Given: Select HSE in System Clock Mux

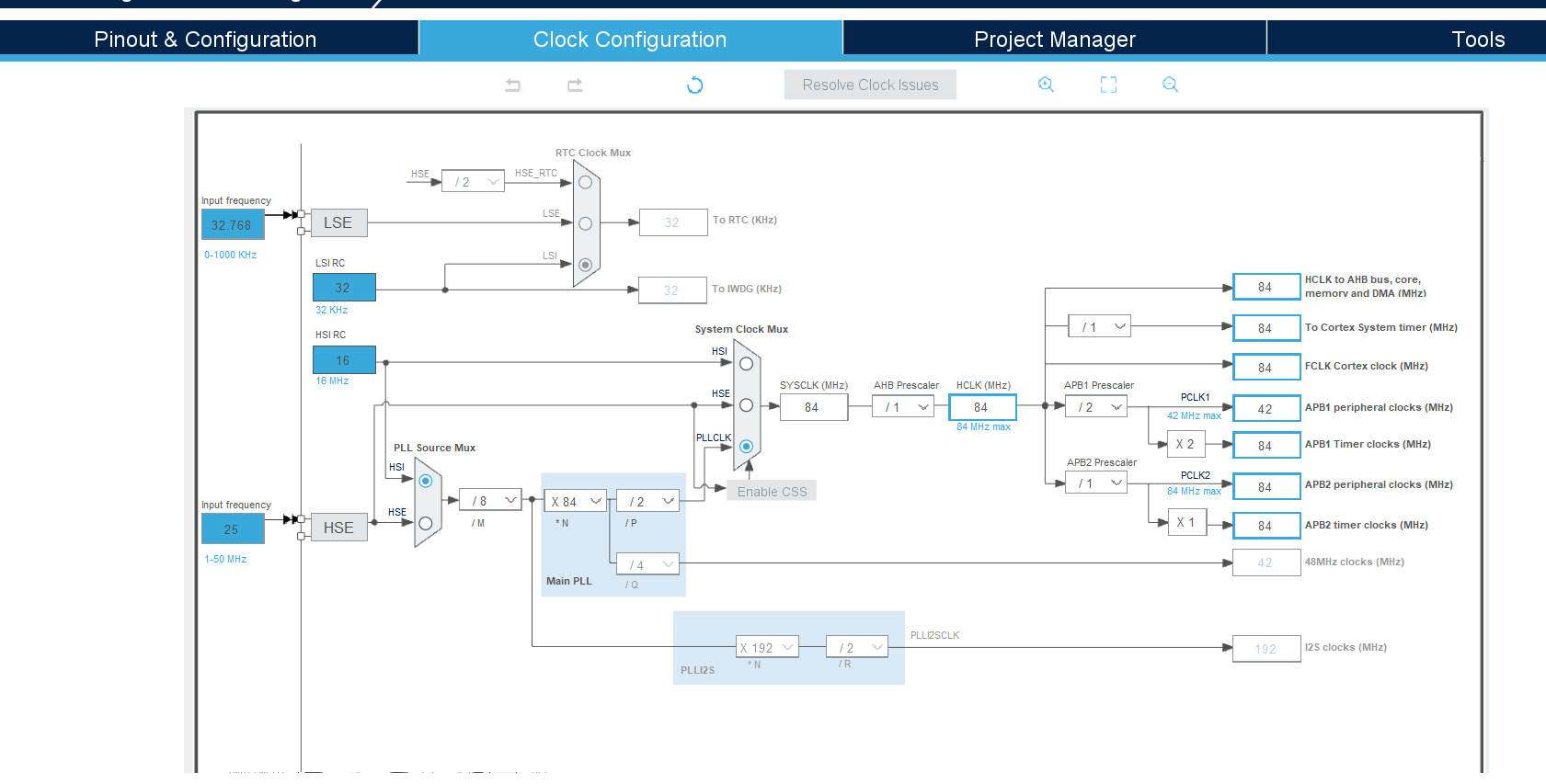Looking at the screenshot, I should point(746,405).
